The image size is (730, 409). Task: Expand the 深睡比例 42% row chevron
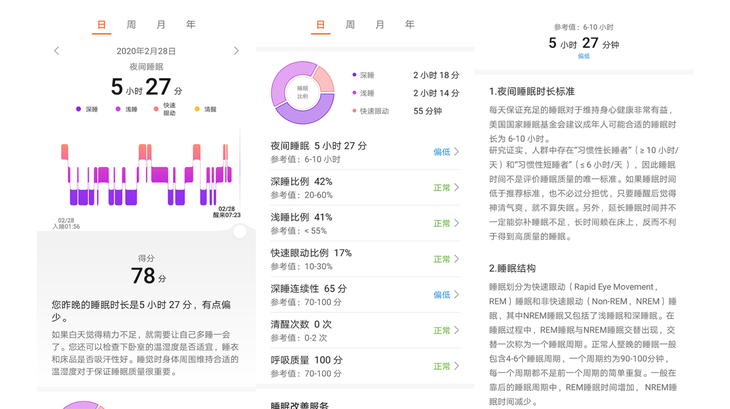457,188
